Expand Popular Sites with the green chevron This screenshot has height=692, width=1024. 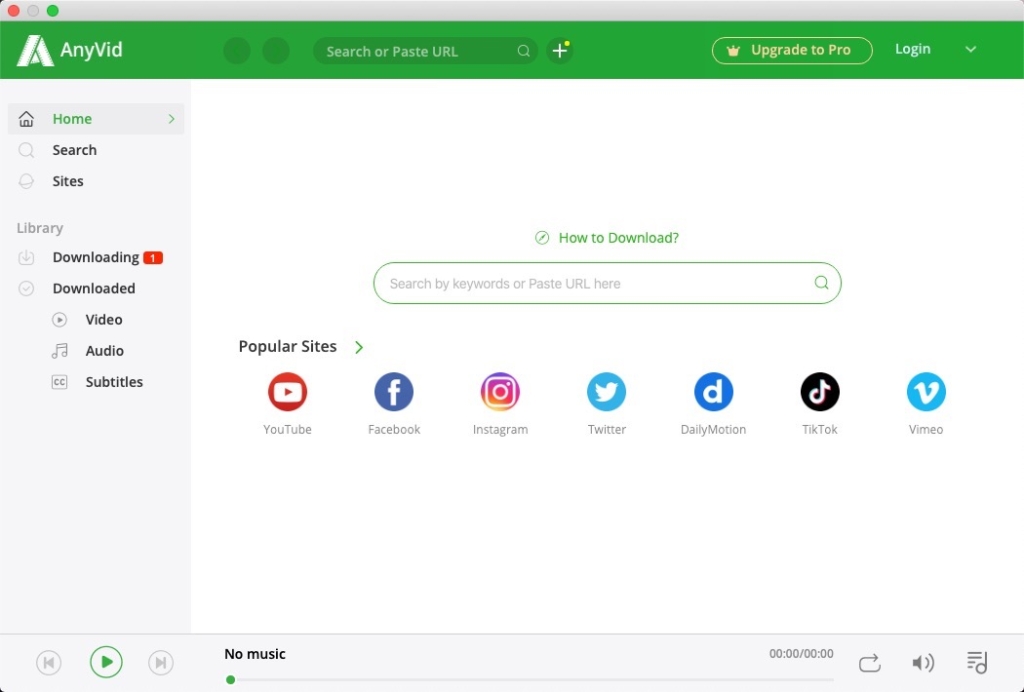click(x=359, y=347)
